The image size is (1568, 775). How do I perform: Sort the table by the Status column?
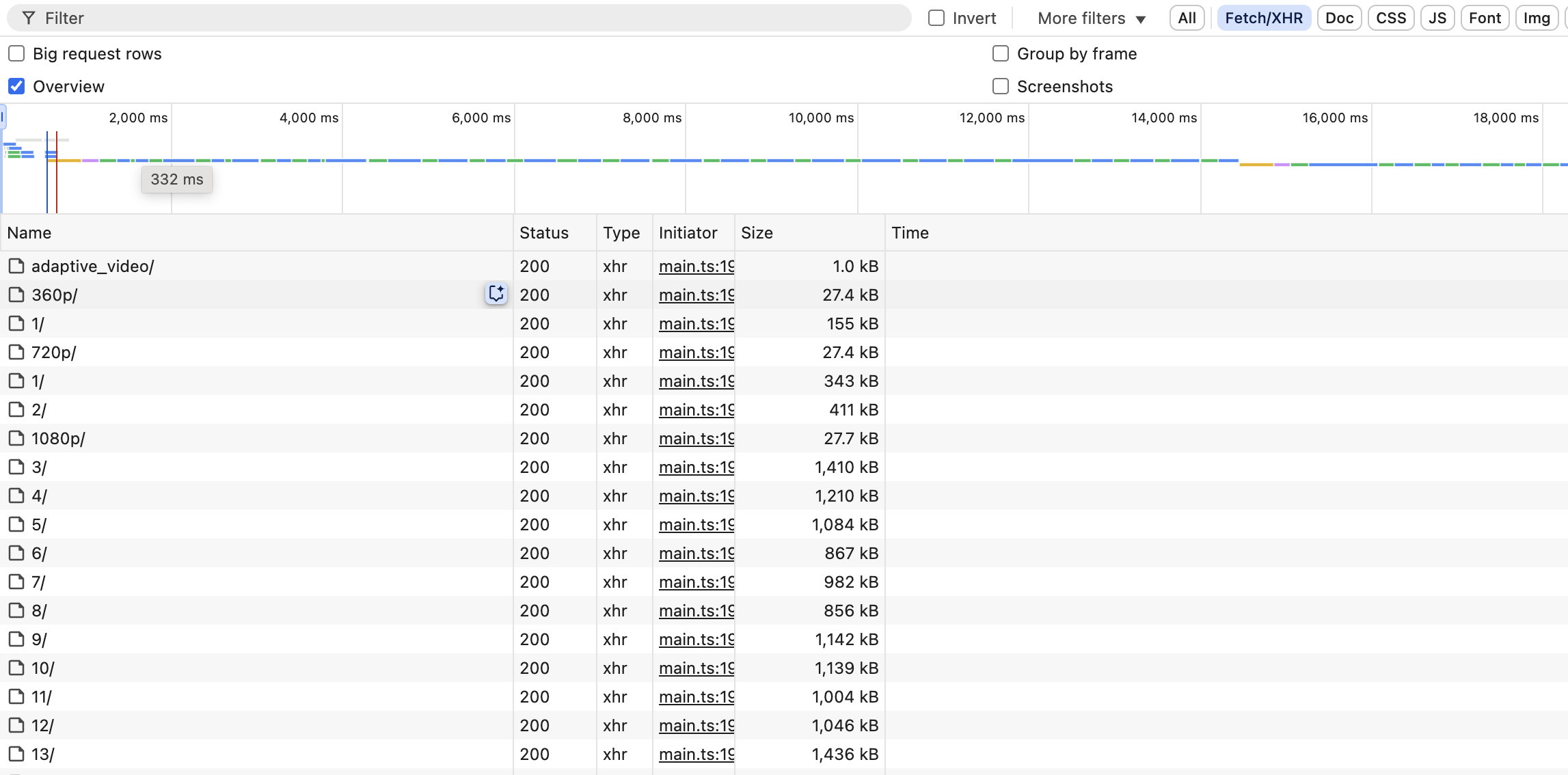tap(543, 233)
